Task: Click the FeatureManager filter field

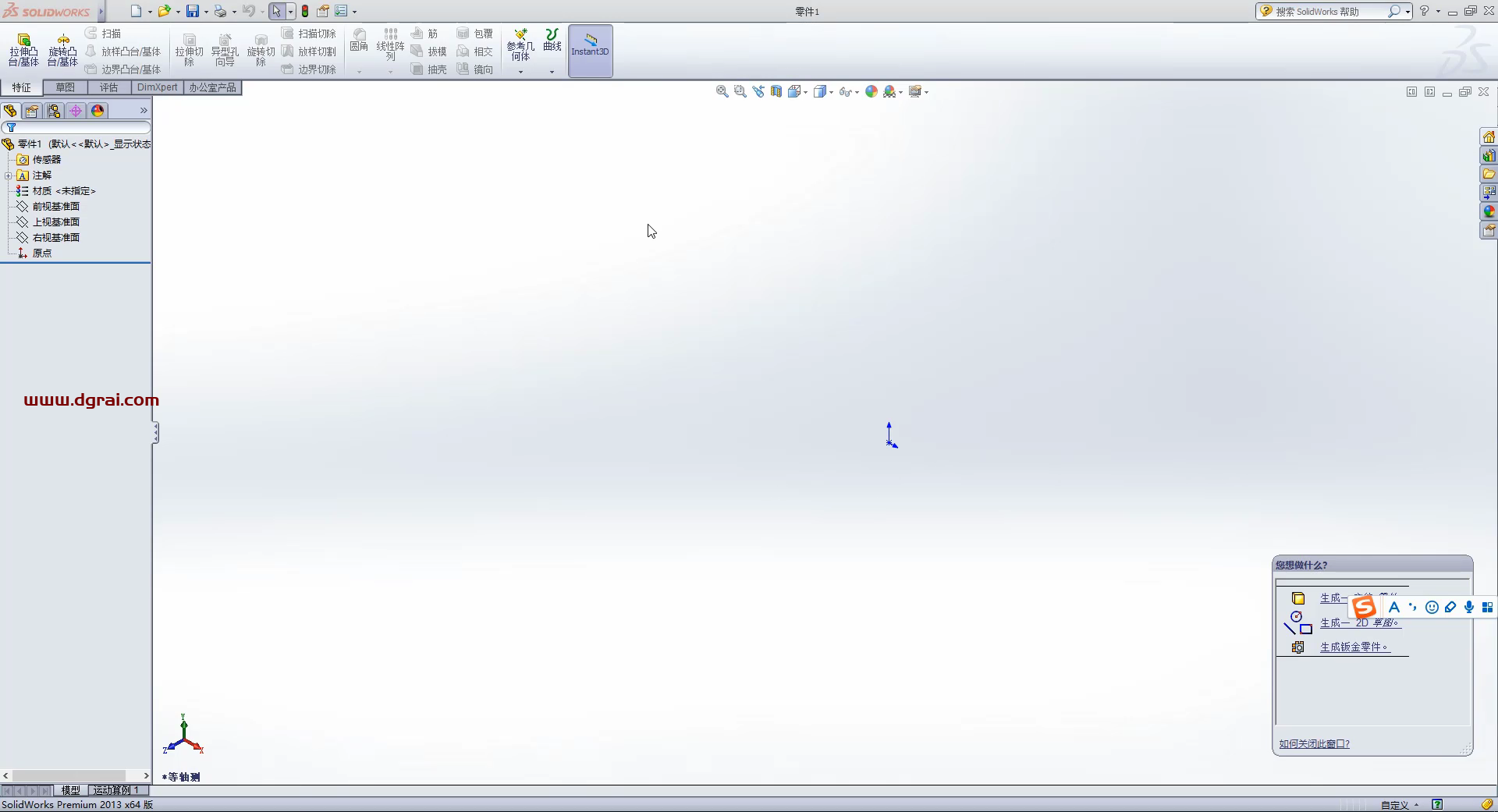Action: coord(76,127)
